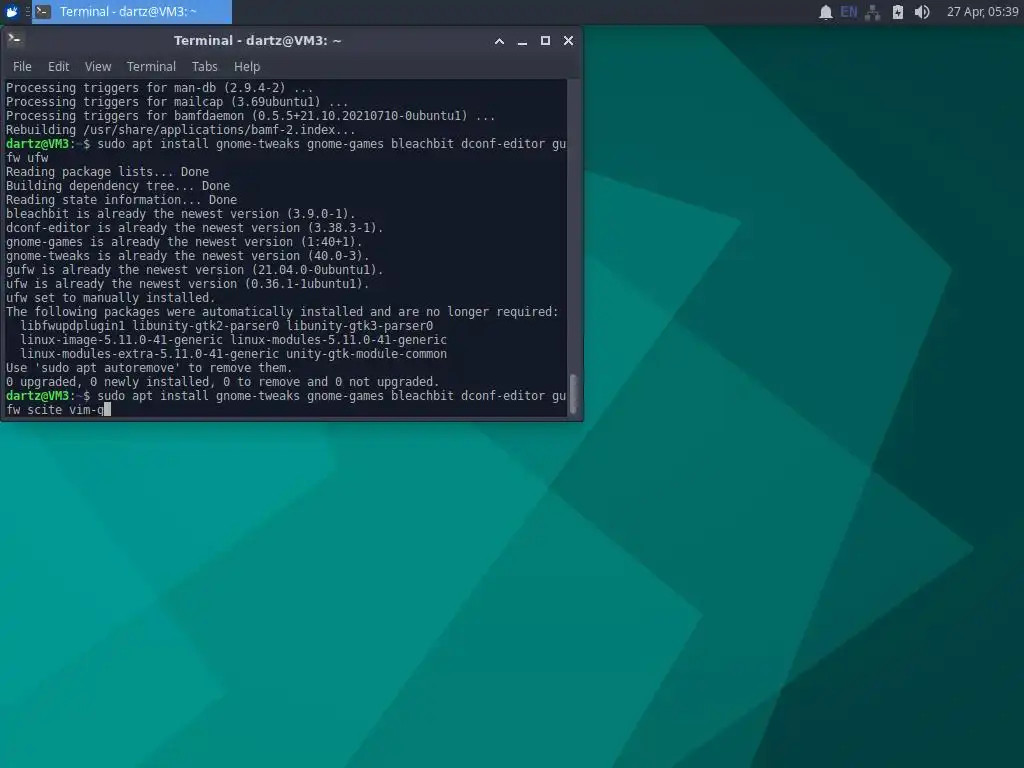
Task: Select the Terminal taskbar window button
Action: tap(133, 12)
